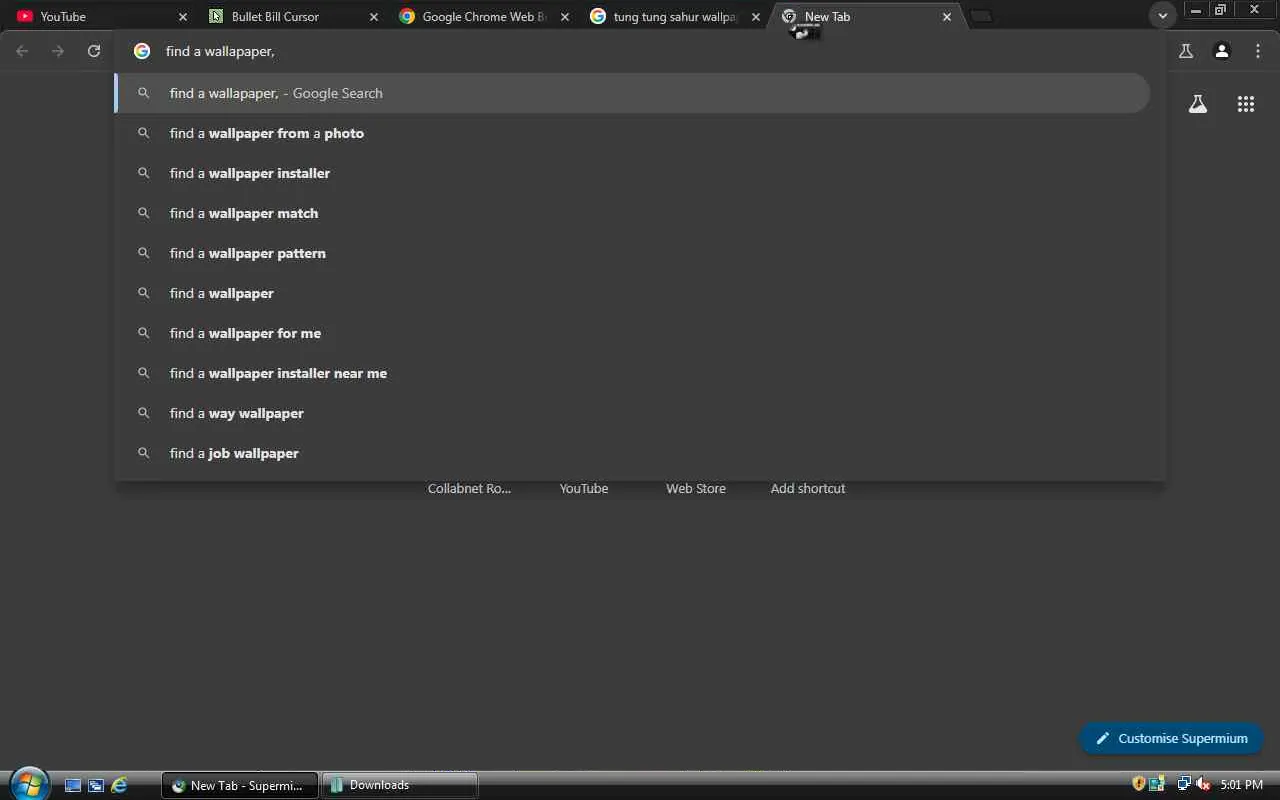Viewport: 1280px width, 800px height.
Task: Select the 'find a wallapaper, - Google Search' suggestion
Action: [x=632, y=93]
